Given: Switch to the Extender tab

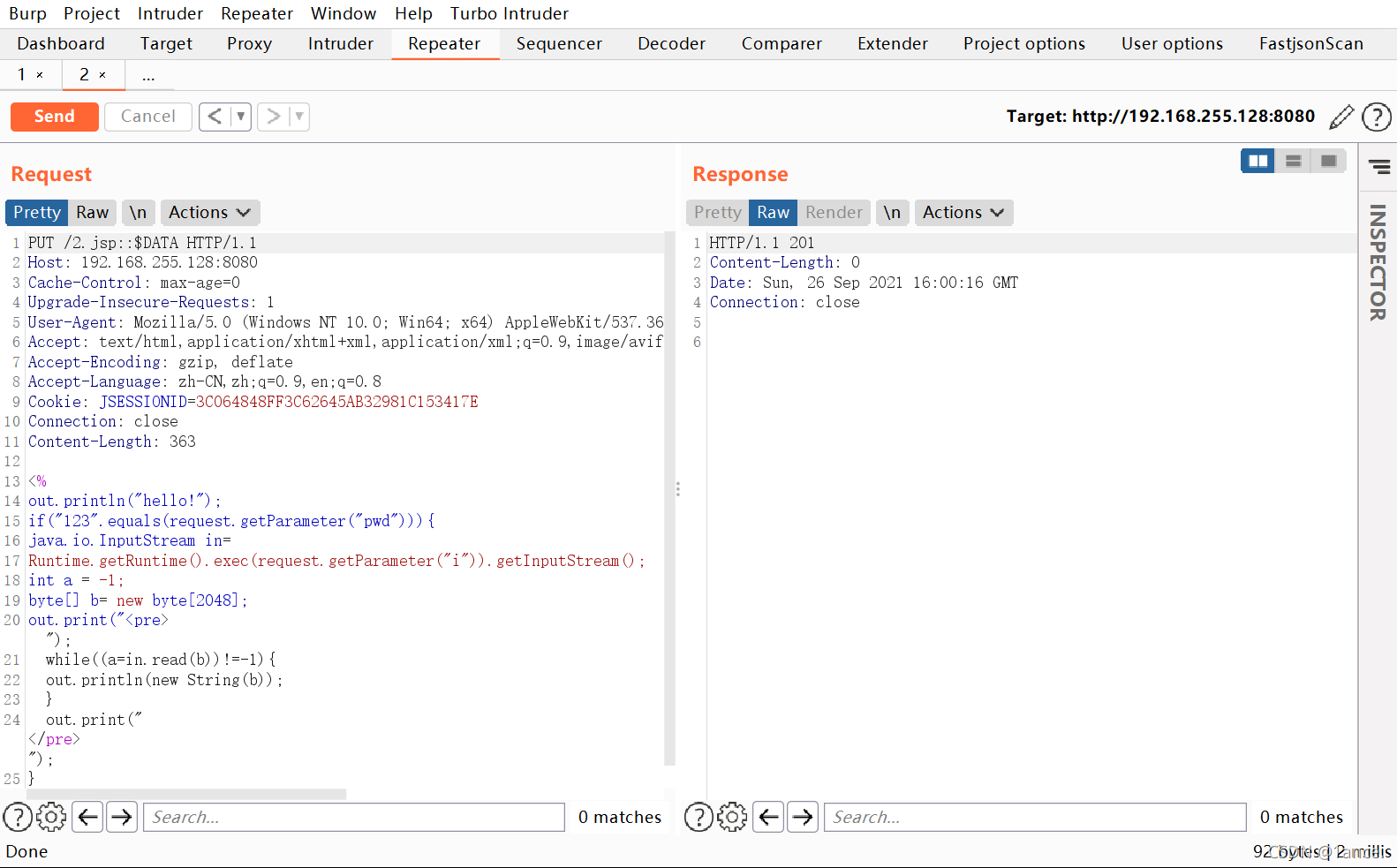Looking at the screenshot, I should 892,44.
